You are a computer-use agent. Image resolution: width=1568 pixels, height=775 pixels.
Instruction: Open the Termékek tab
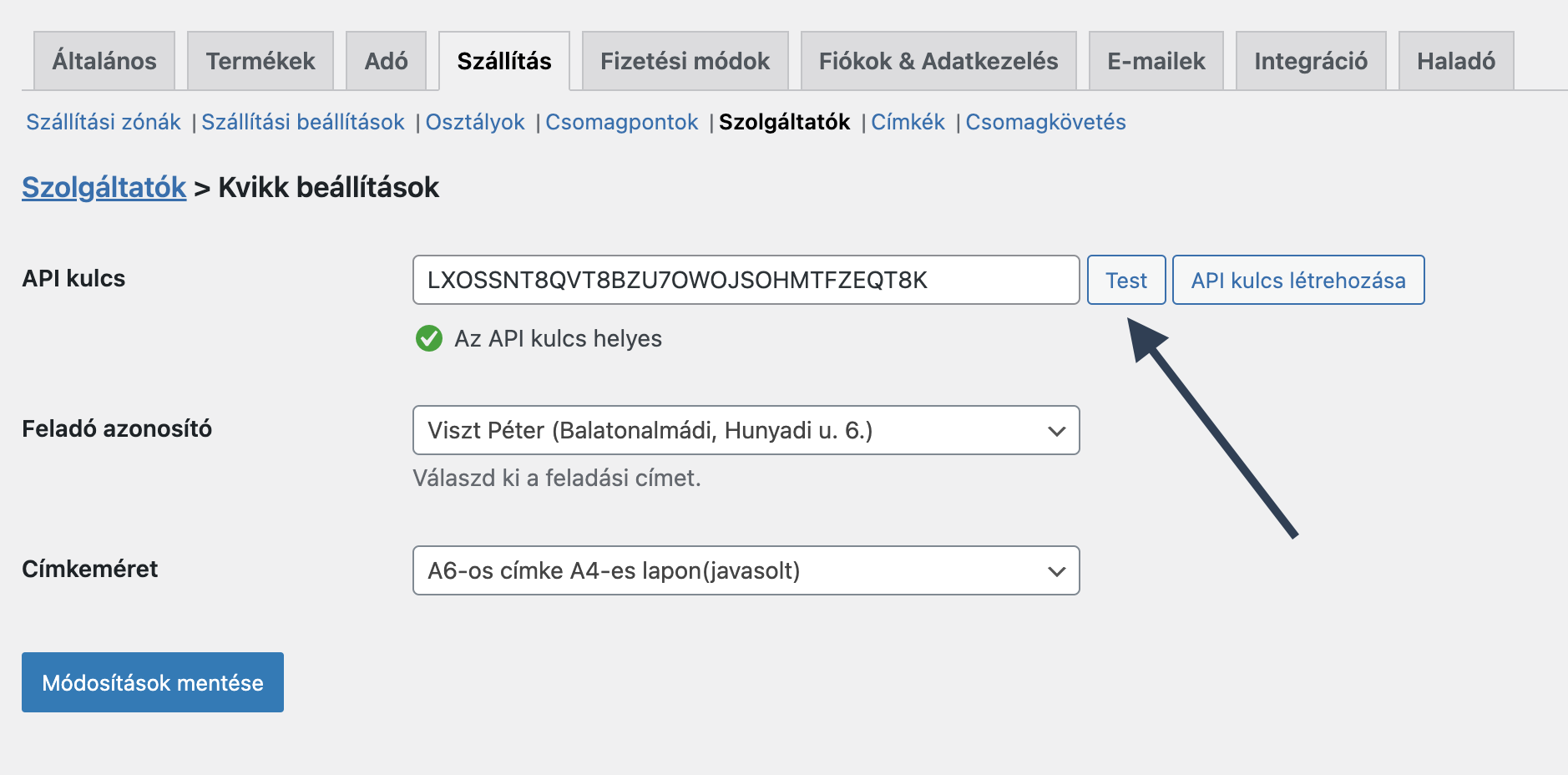(x=260, y=61)
